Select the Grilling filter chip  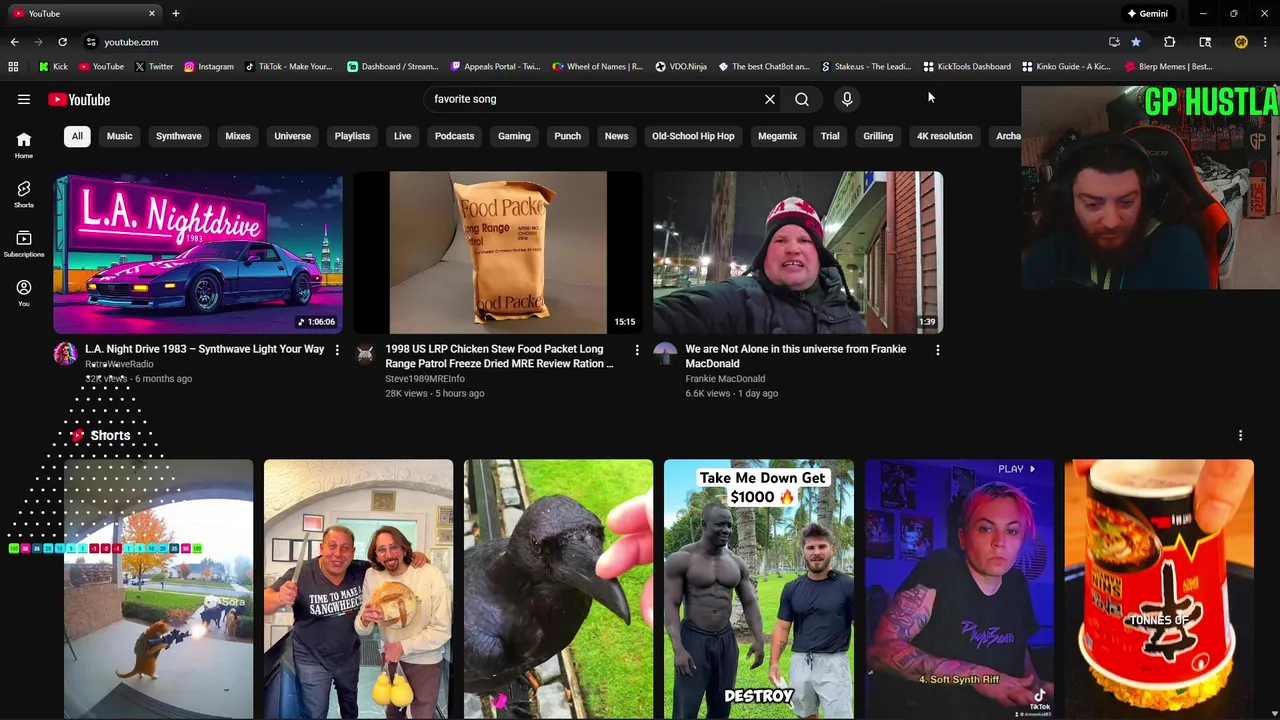[x=878, y=136]
